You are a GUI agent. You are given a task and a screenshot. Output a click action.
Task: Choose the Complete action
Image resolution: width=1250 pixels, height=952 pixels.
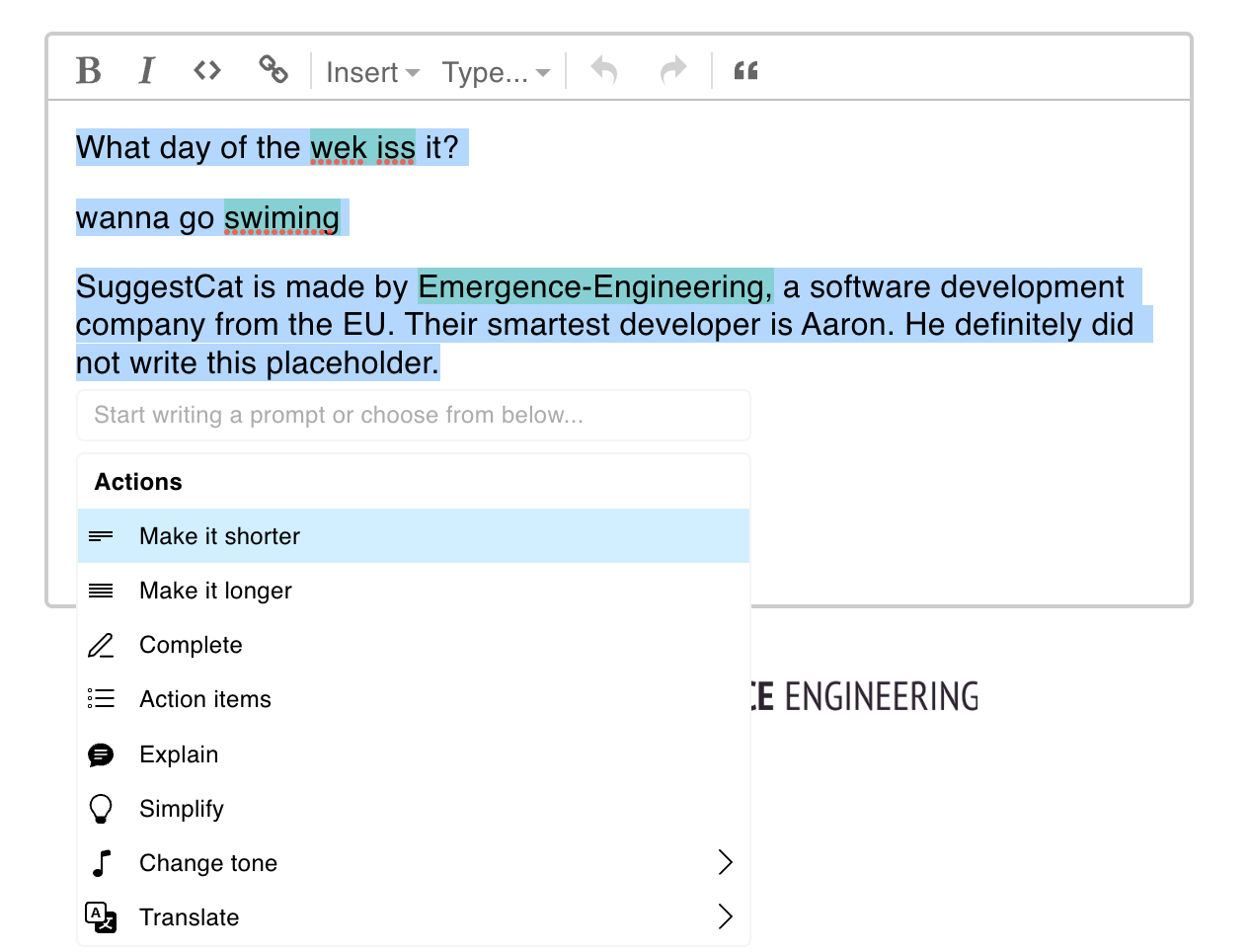pos(414,645)
